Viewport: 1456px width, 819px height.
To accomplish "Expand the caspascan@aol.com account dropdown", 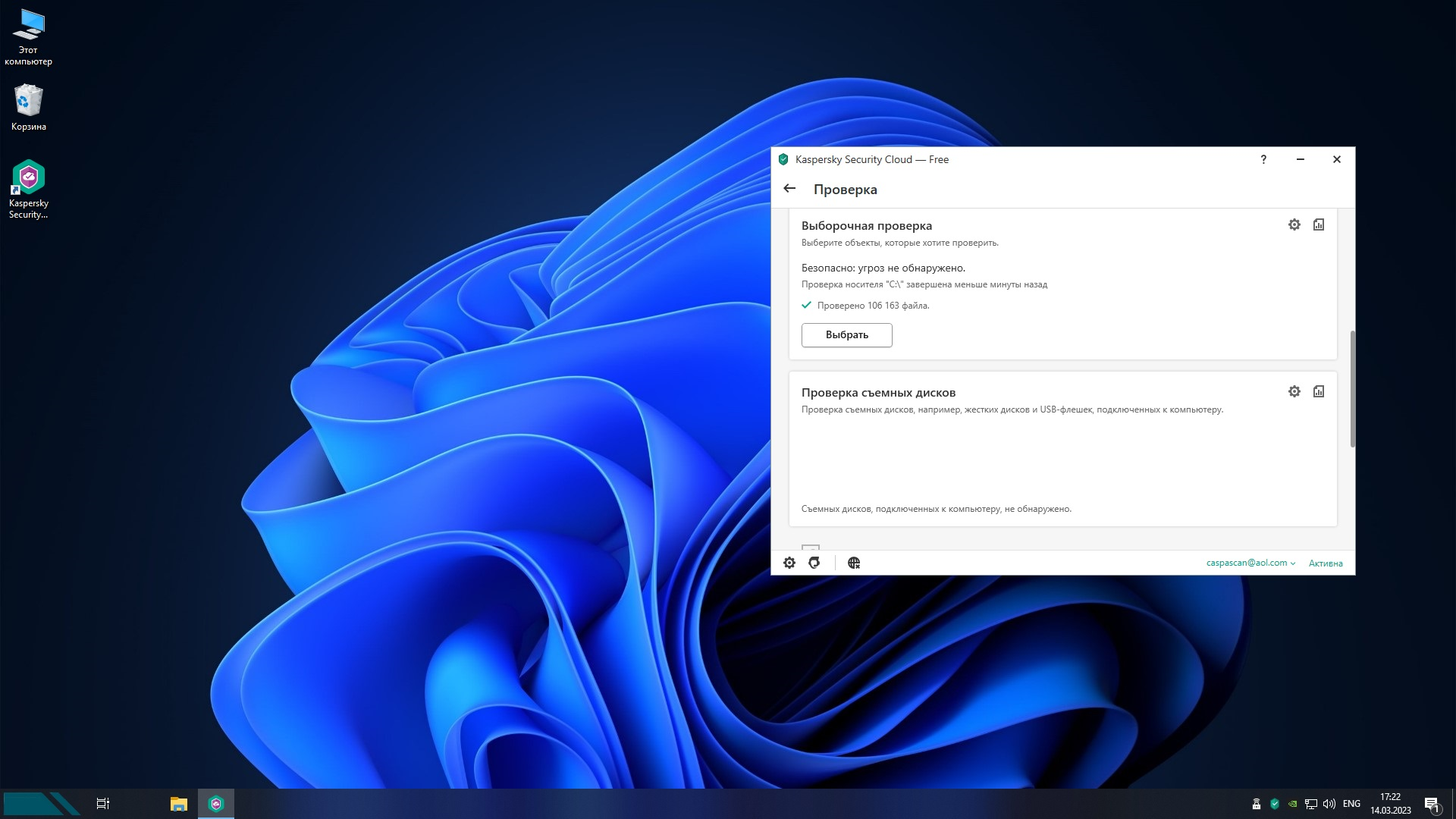I will pyautogui.click(x=1250, y=563).
